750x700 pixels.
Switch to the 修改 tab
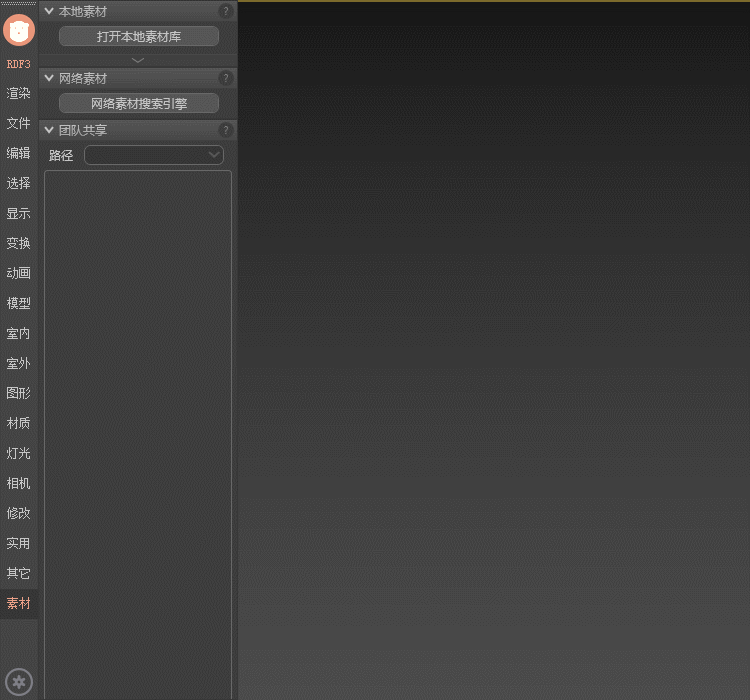(x=19, y=513)
